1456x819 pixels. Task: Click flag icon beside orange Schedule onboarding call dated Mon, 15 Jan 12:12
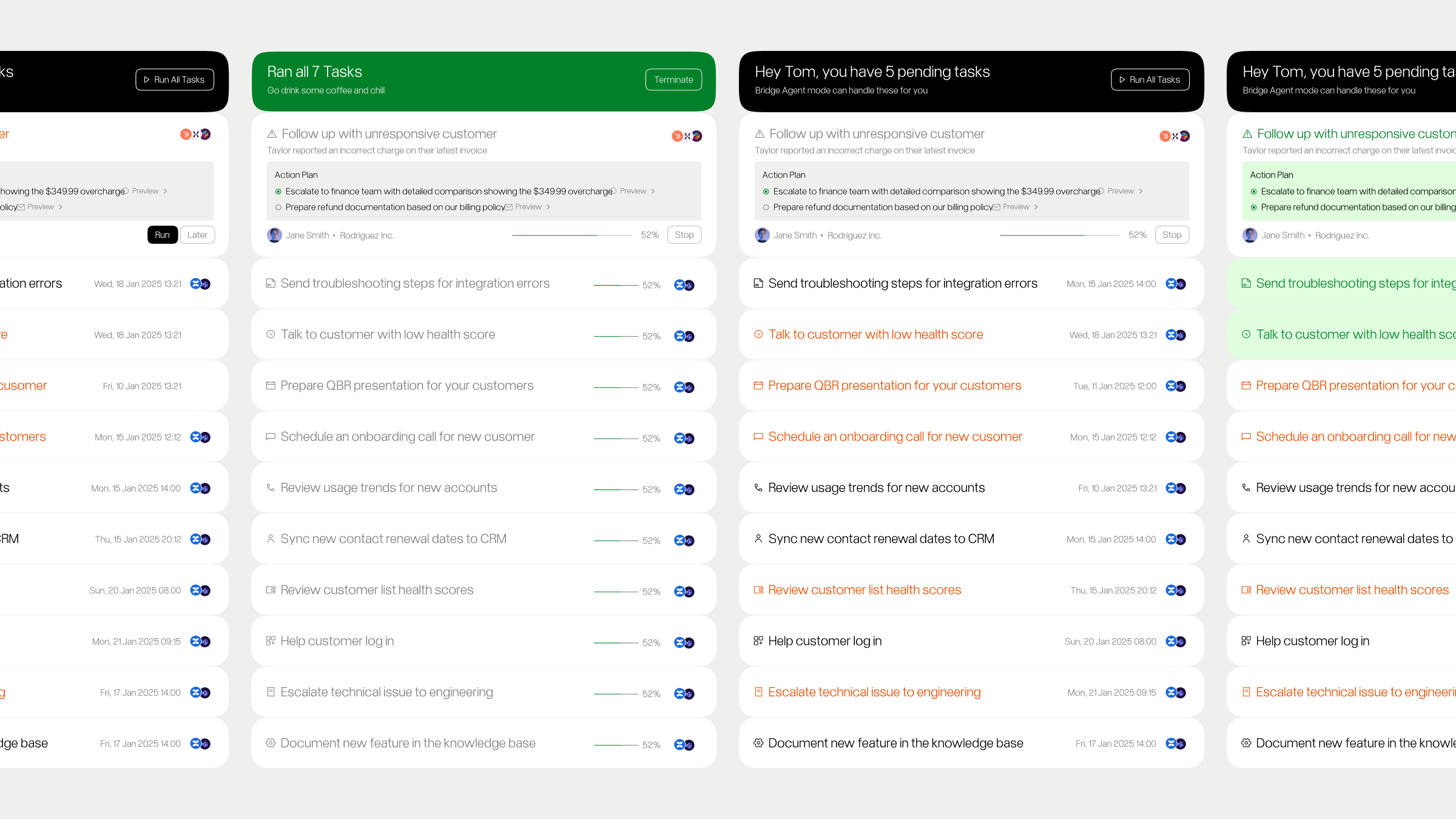pyautogui.click(x=758, y=437)
